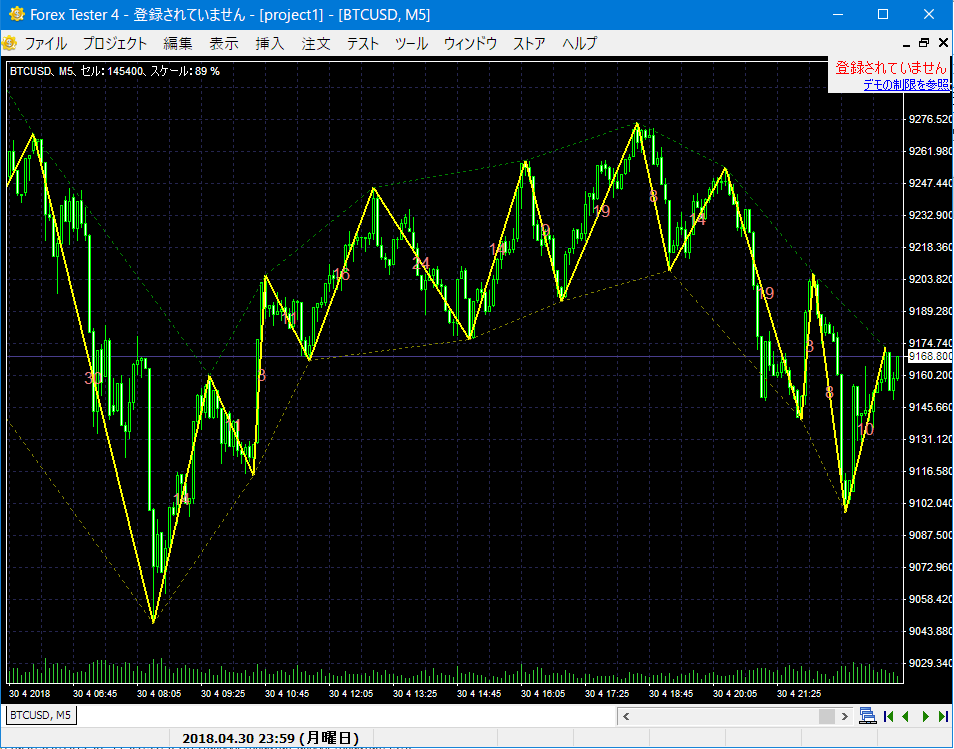This screenshot has height=749, width=954.
Task: Click the horizontal scrollbar right arrow
Action: click(844, 716)
